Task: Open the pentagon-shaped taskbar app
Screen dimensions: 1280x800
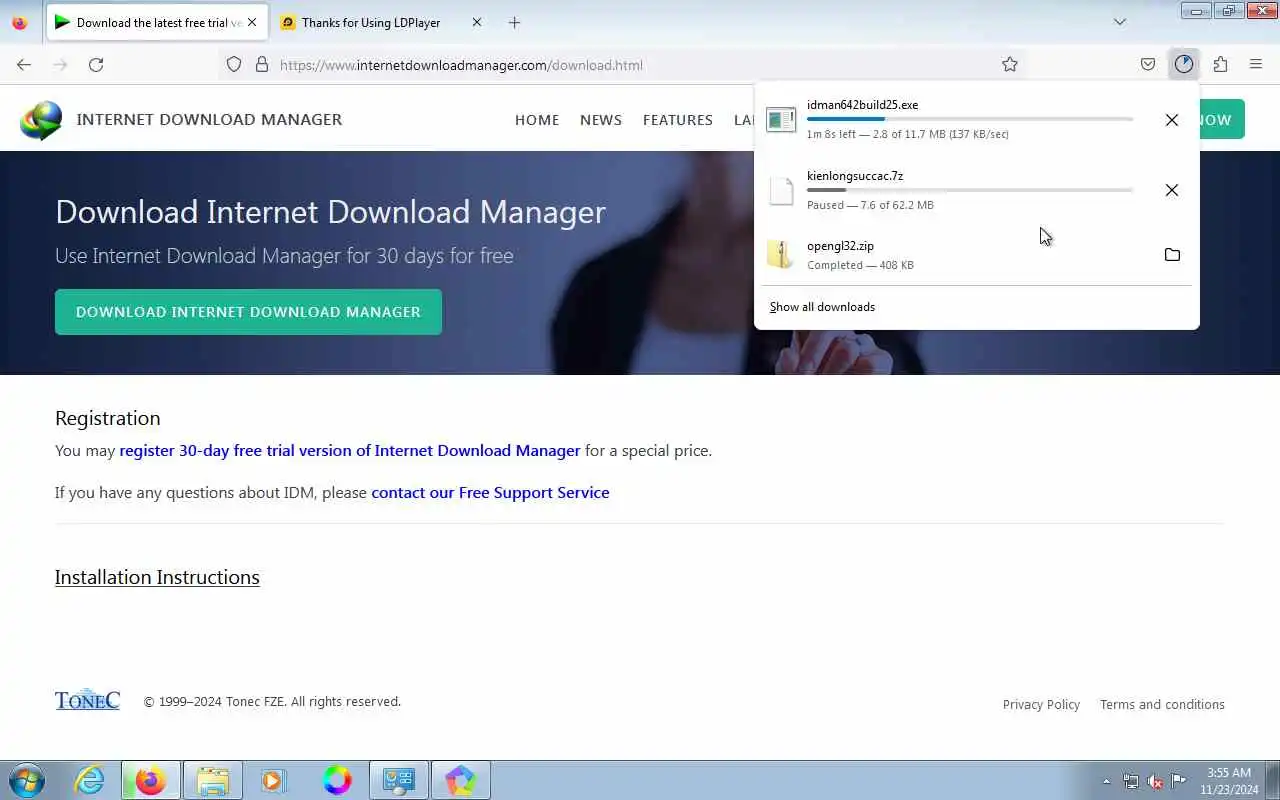Action: click(460, 780)
